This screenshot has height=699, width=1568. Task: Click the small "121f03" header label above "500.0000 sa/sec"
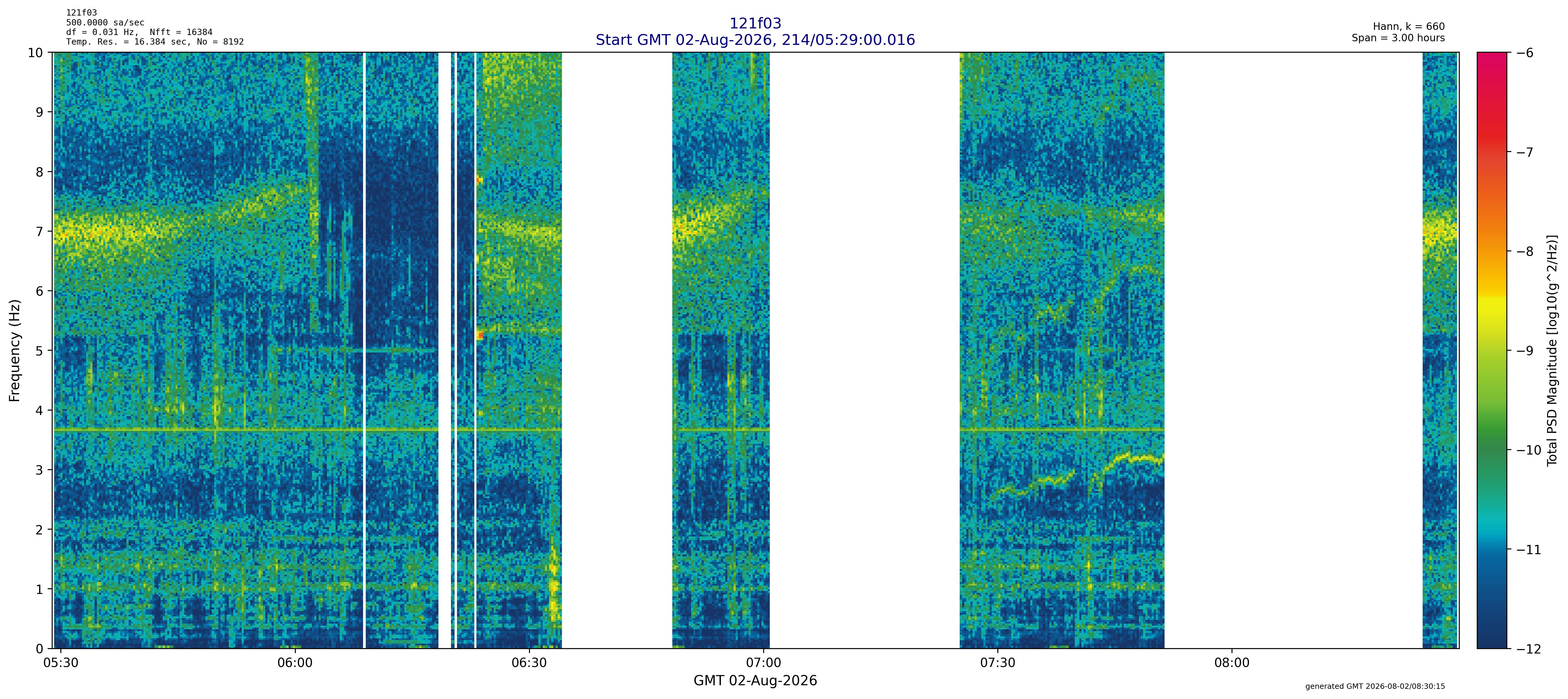coord(82,13)
